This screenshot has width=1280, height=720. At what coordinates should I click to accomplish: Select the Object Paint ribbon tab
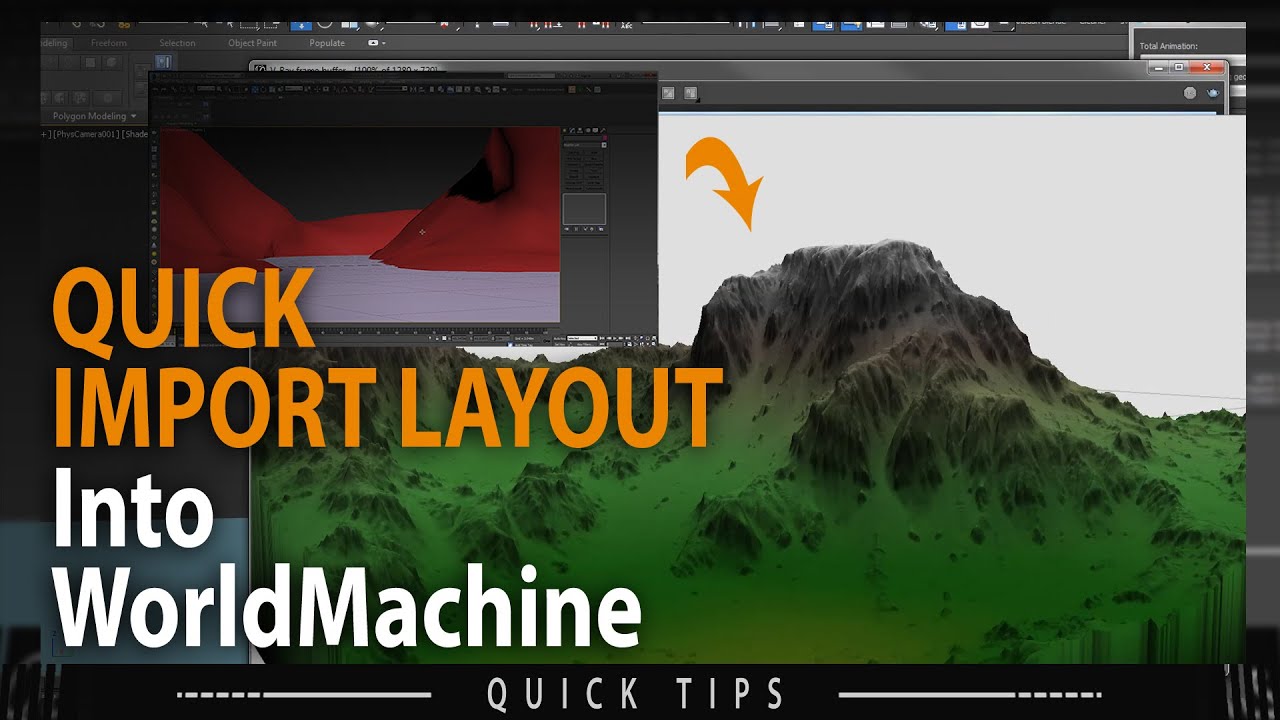pyautogui.click(x=252, y=43)
